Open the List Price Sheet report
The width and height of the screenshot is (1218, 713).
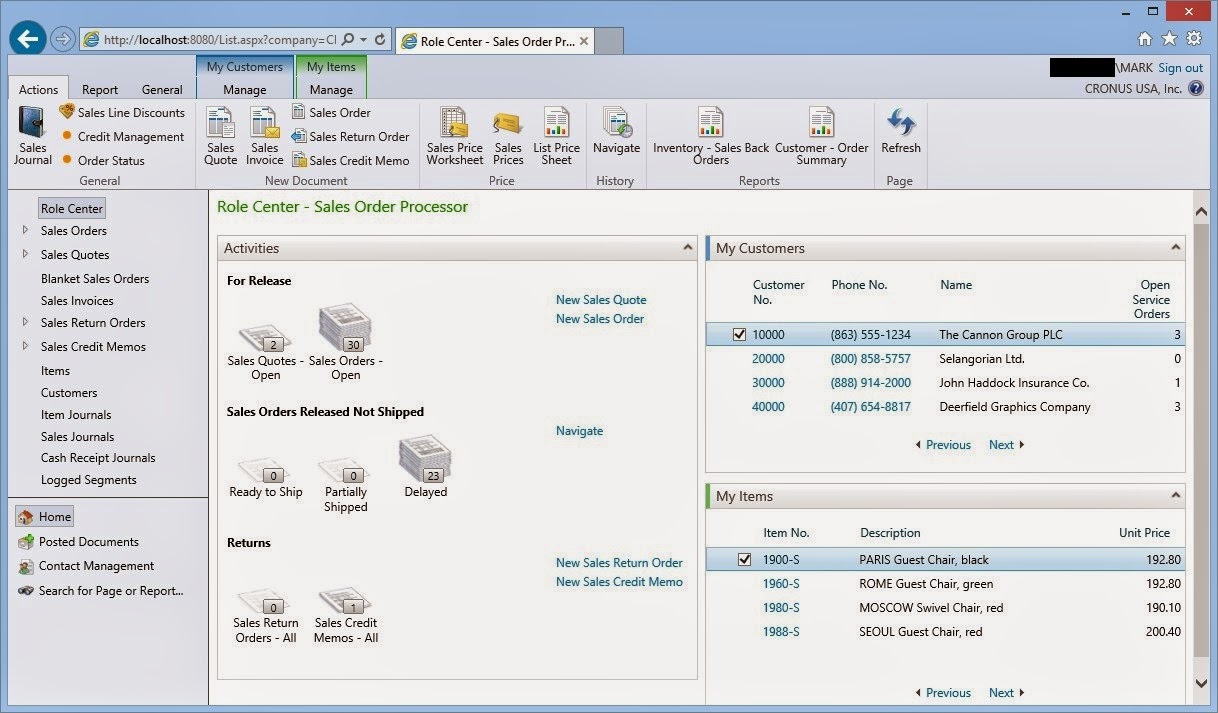(x=556, y=136)
